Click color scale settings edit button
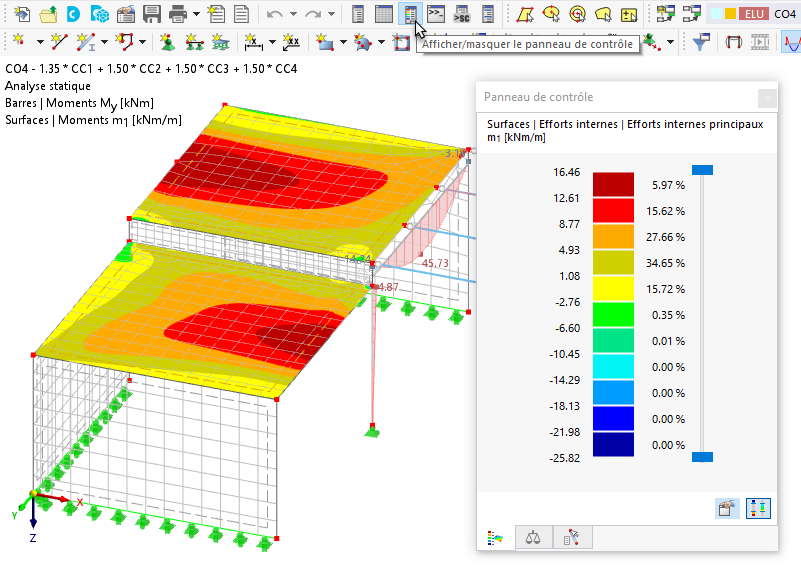Screen dimensions: 801x568 pyautogui.click(x=726, y=508)
